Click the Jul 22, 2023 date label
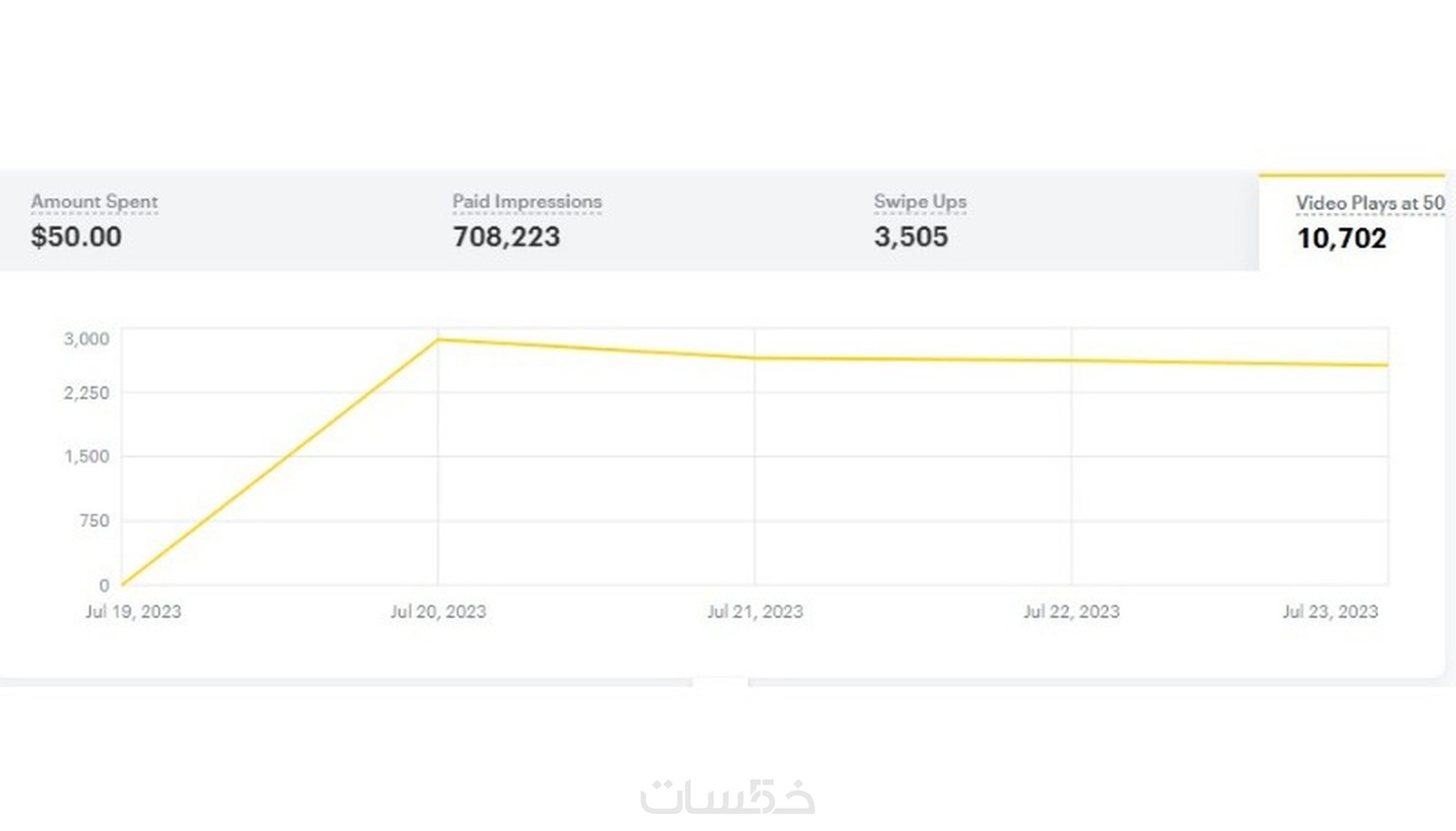The width and height of the screenshot is (1456, 831). pyautogui.click(x=1071, y=612)
